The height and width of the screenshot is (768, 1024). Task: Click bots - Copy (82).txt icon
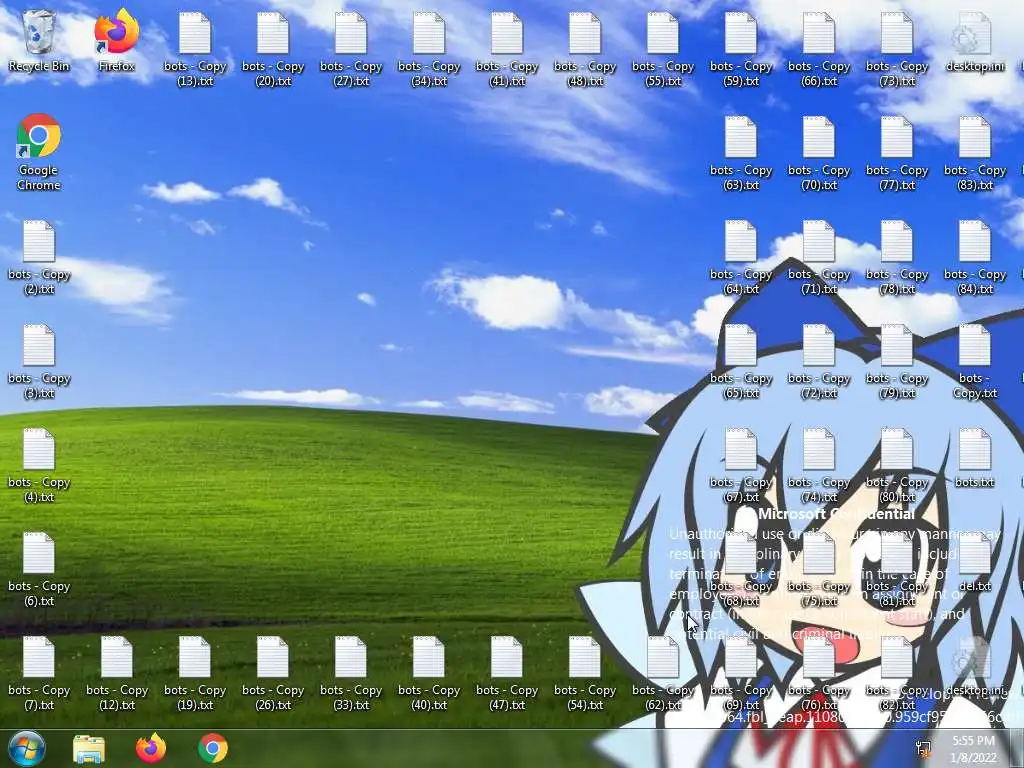click(897, 673)
